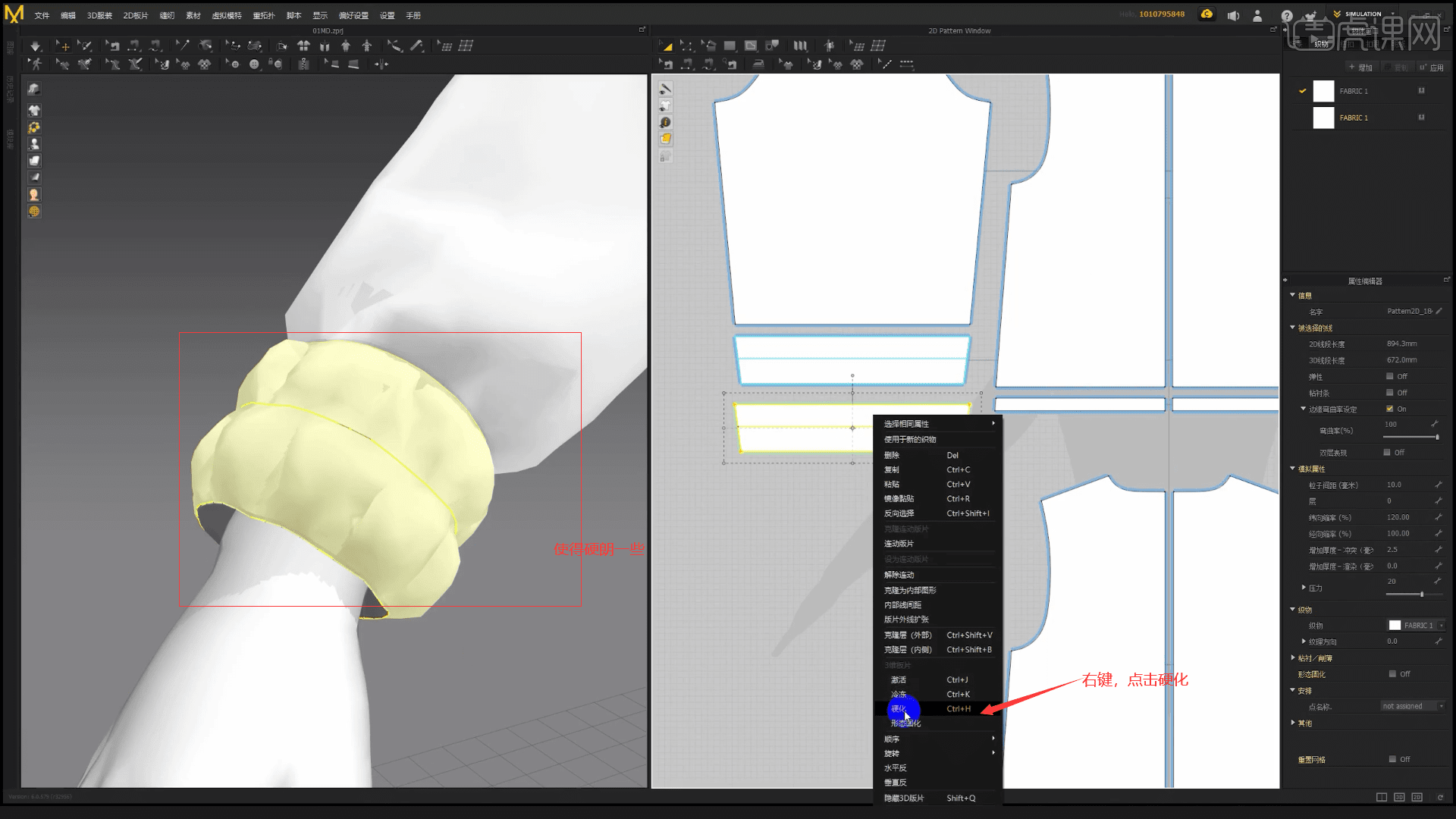
Task: Collapse the 模拟属性 section
Action: tap(1292, 468)
